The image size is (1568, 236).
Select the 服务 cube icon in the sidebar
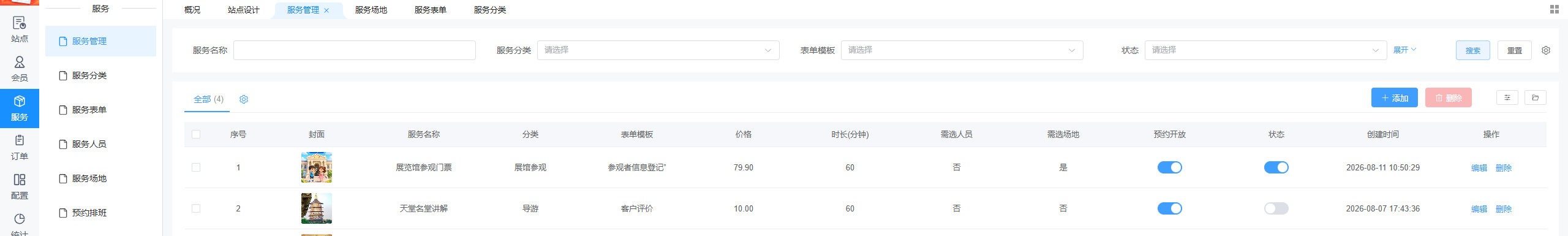tap(20, 102)
